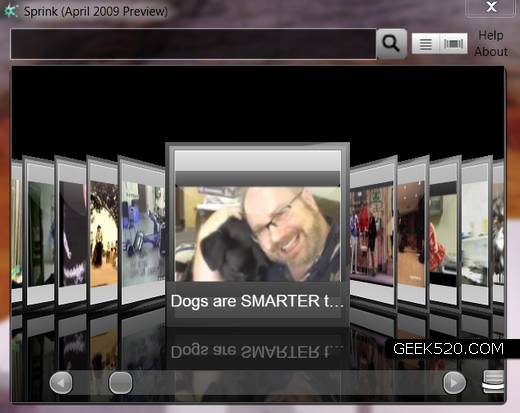
Task: Click the left arrow carousel button
Action: [61, 383]
